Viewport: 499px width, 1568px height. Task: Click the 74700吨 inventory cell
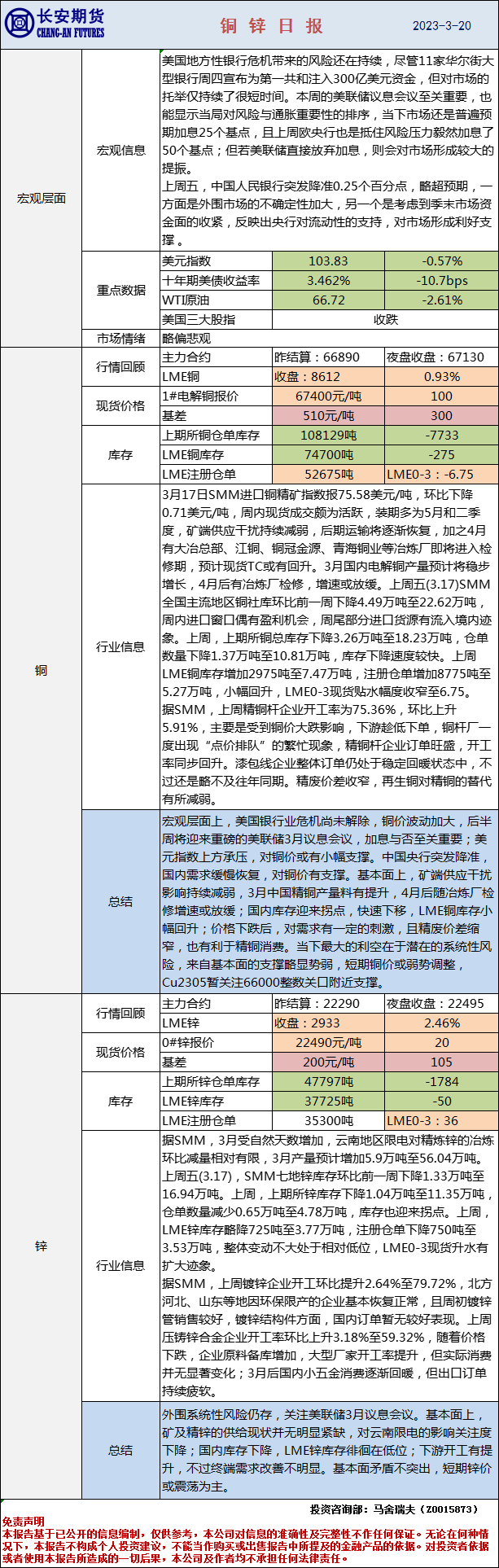328,455
